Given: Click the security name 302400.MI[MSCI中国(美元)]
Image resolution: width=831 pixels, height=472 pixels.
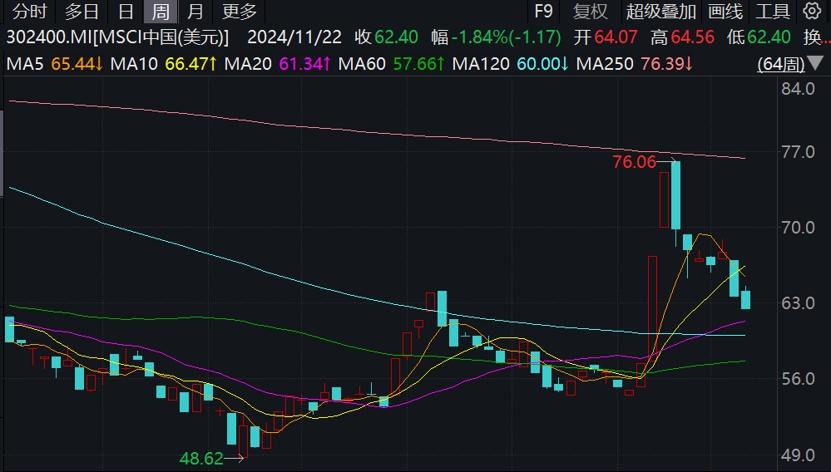Looking at the screenshot, I should point(118,37).
